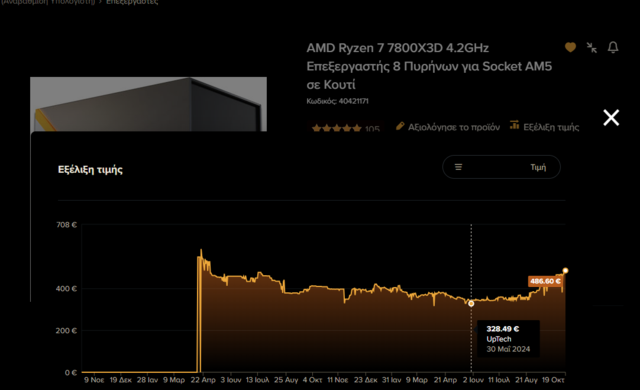
Task: Click the 30 Μαΐ 2024 date in tooltip
Action: click(508, 349)
